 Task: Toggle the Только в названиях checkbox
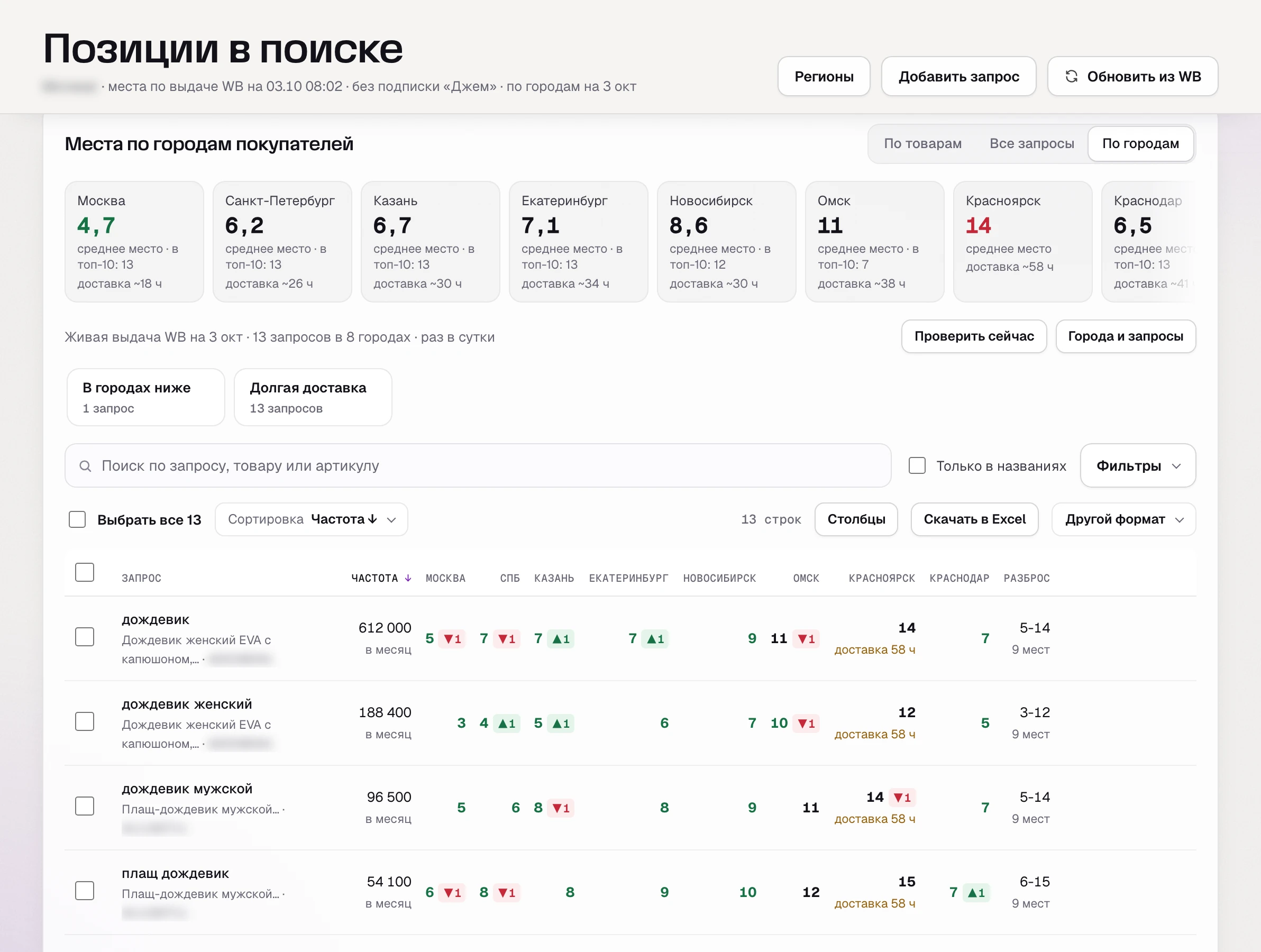917,466
